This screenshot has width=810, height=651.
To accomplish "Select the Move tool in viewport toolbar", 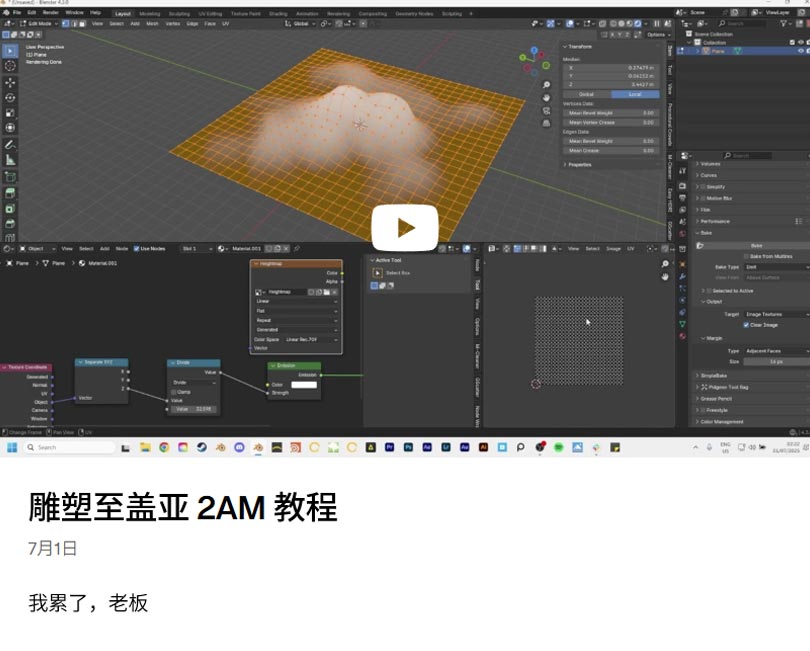I will pos(10,82).
